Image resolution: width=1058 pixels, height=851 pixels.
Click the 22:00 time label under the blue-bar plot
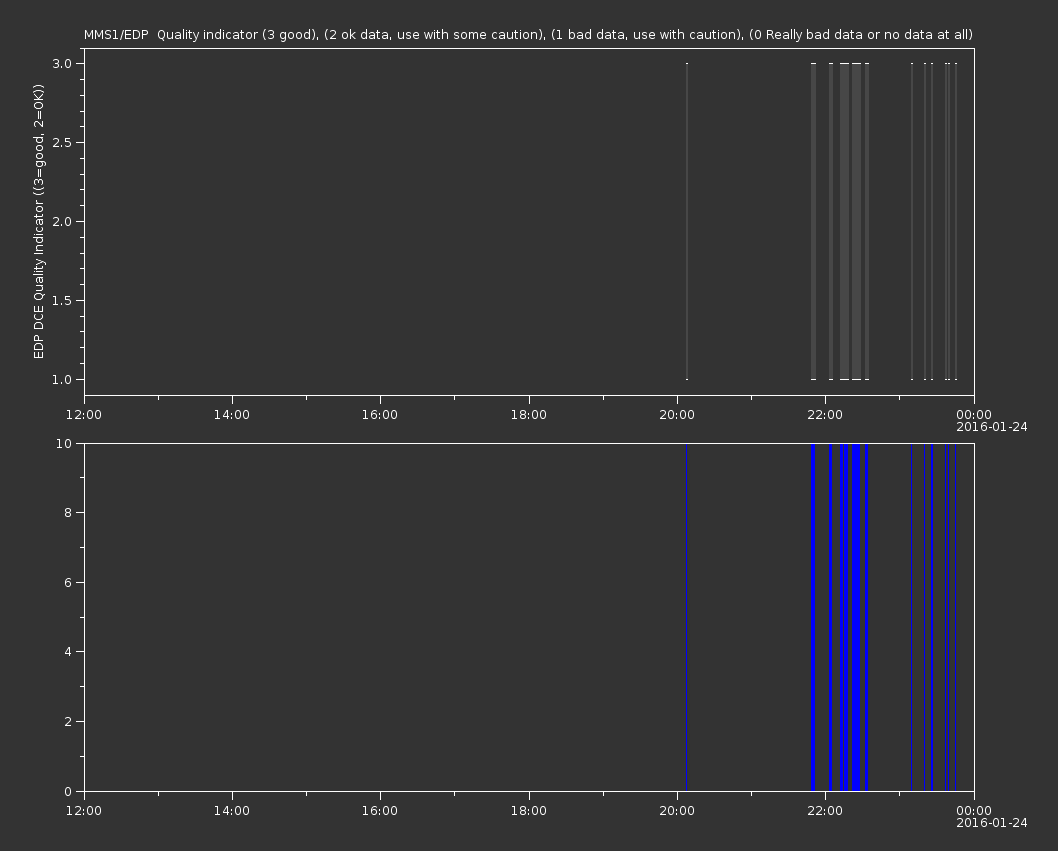[x=825, y=811]
